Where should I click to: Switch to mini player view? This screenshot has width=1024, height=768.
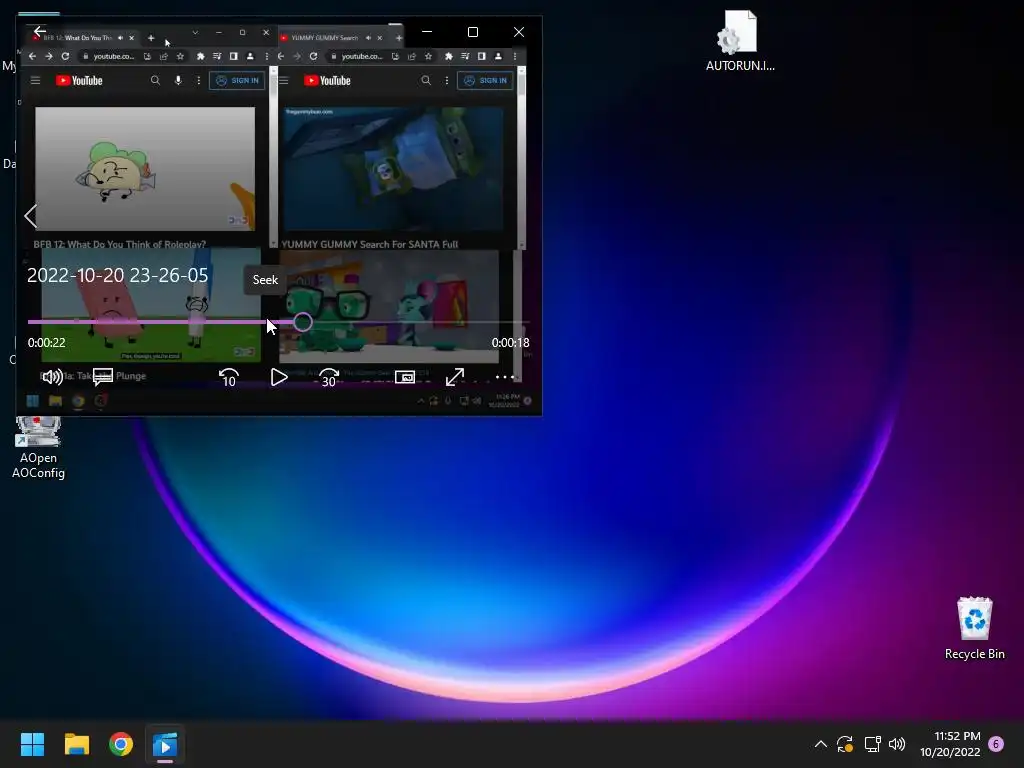pos(405,377)
